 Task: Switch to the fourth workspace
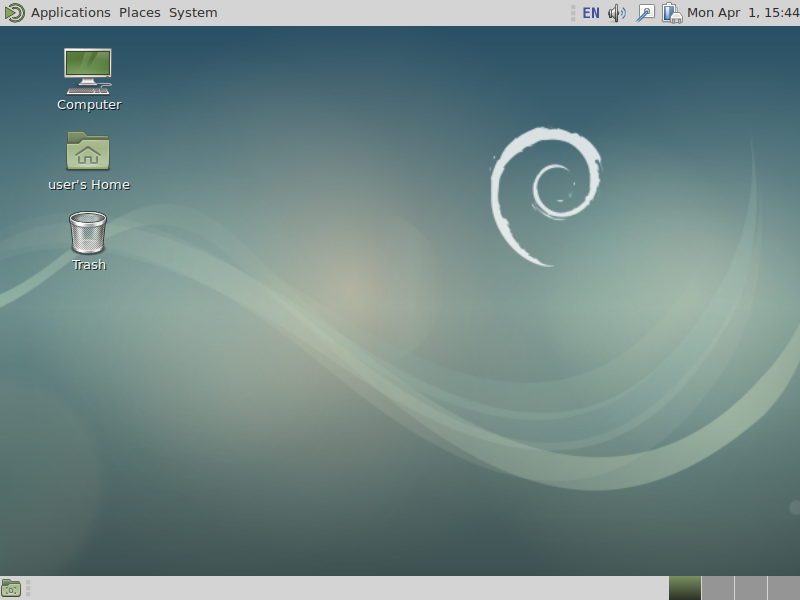(x=784, y=588)
